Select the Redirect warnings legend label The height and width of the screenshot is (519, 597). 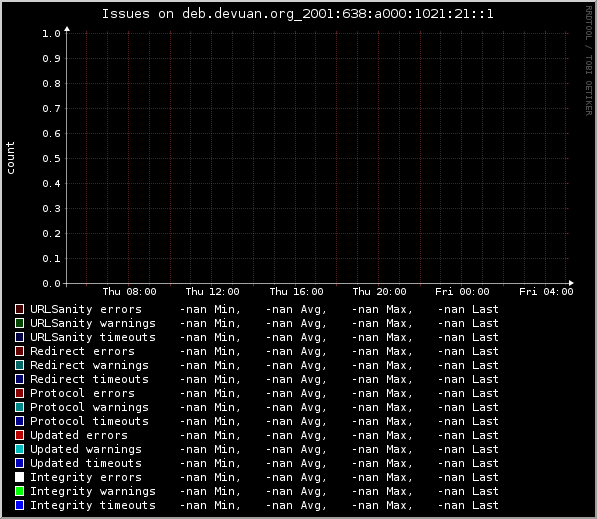pyautogui.click(x=89, y=365)
